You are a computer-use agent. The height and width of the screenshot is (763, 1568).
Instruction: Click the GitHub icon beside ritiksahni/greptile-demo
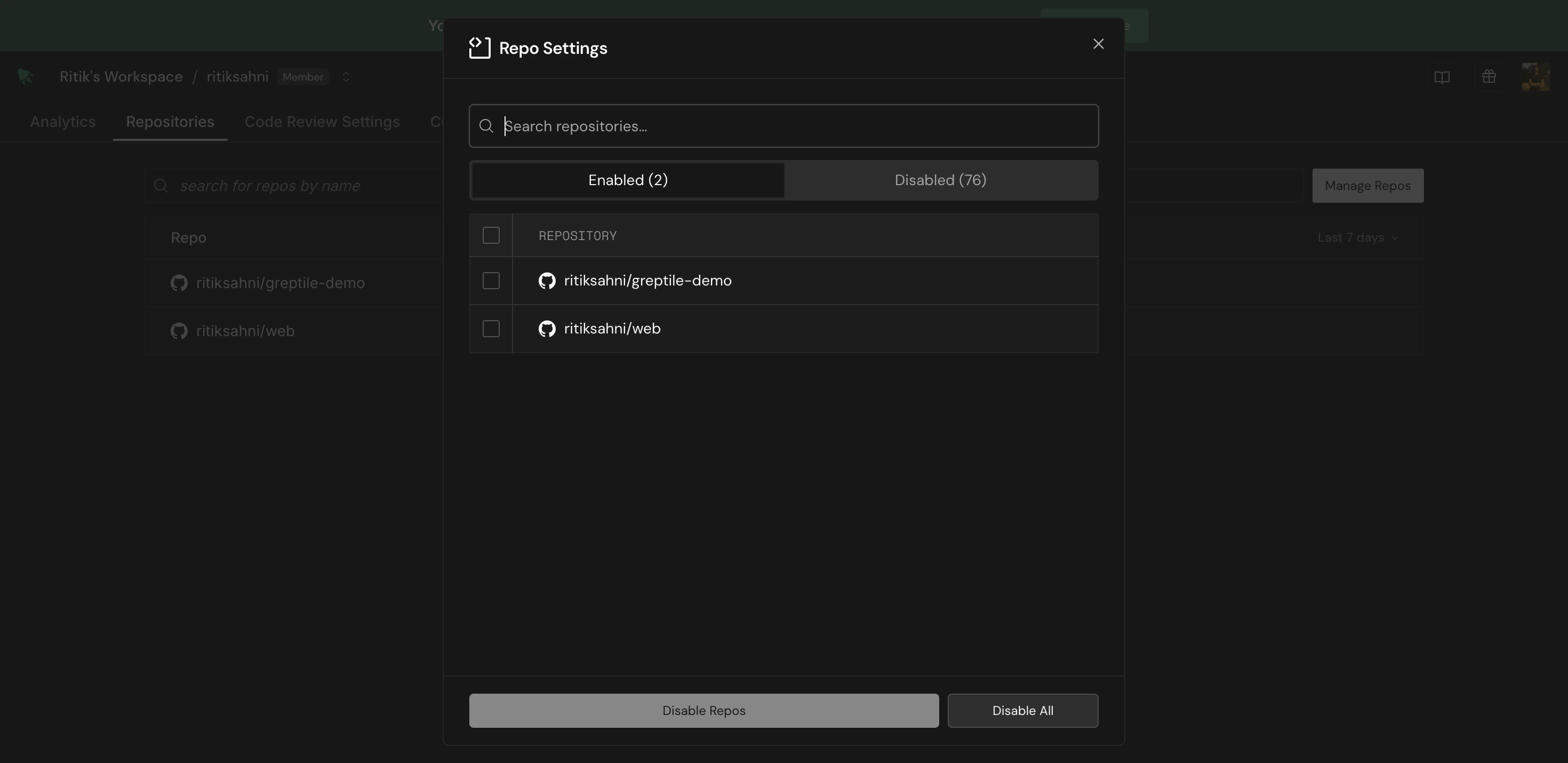[x=546, y=281]
